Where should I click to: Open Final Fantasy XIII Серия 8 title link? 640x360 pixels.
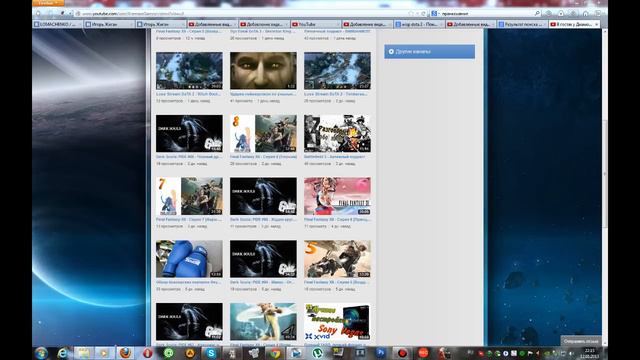point(263,157)
